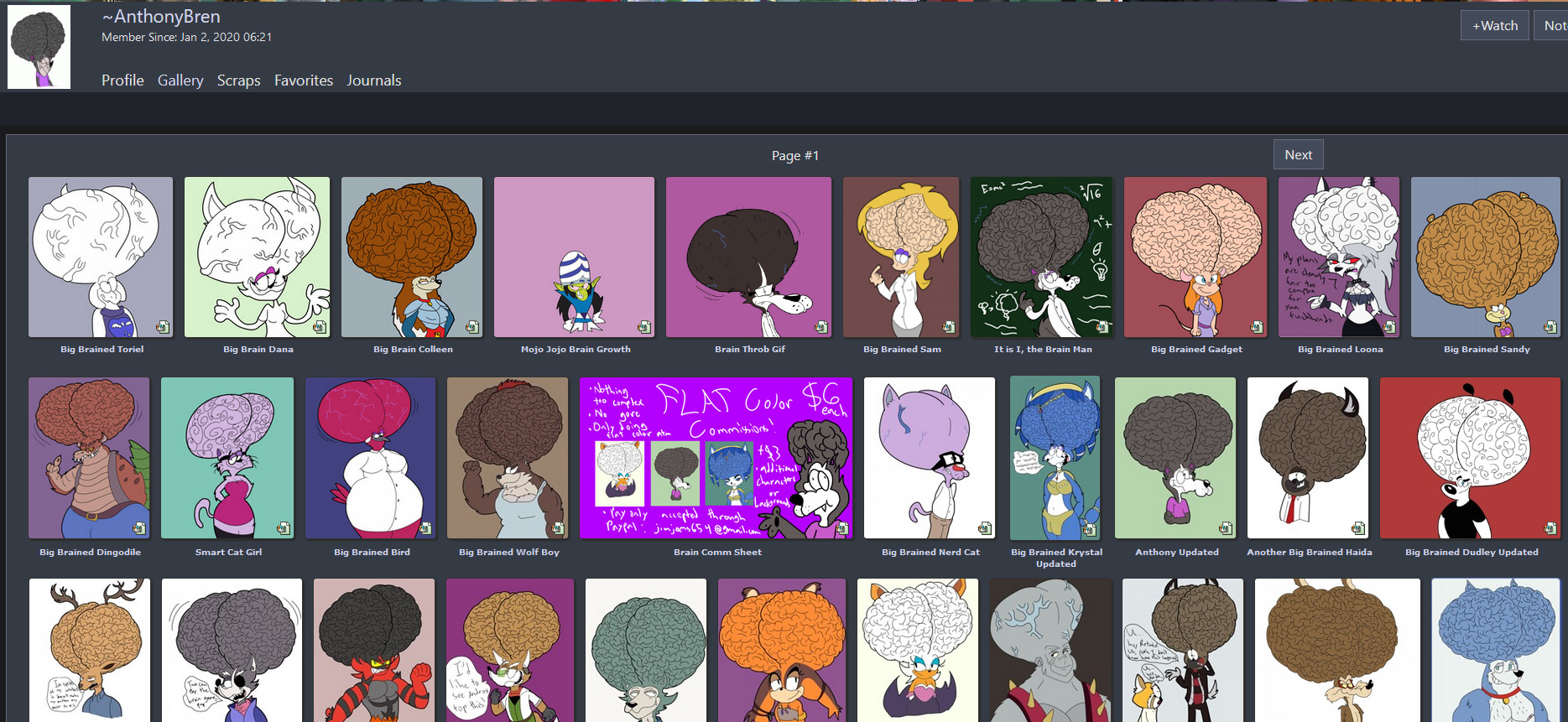Click the 'Smart Cat Girl' title link
The height and width of the screenshot is (722, 1568).
228,552
